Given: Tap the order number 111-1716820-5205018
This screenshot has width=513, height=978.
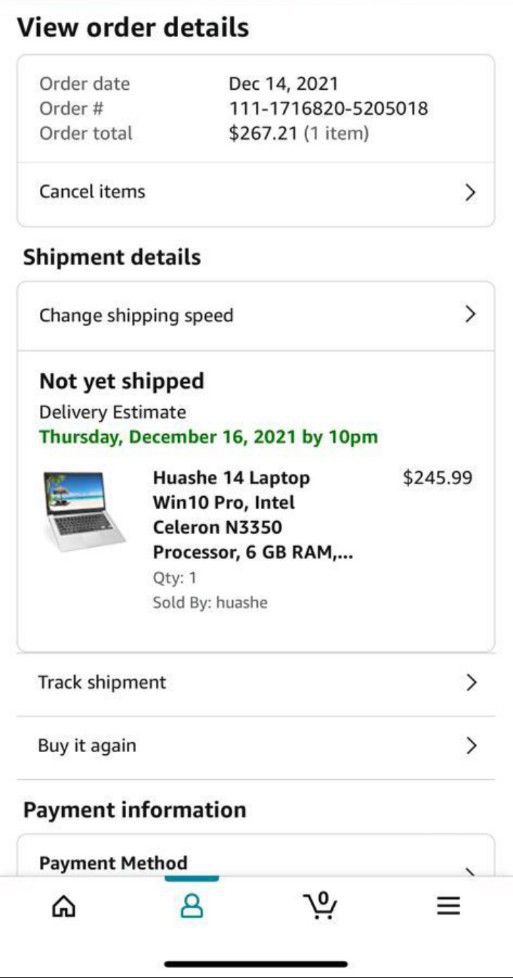Looking at the screenshot, I should 328,109.
